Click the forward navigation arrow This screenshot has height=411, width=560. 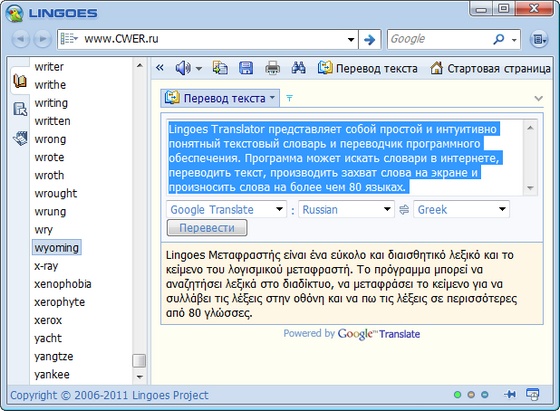click(x=42, y=39)
